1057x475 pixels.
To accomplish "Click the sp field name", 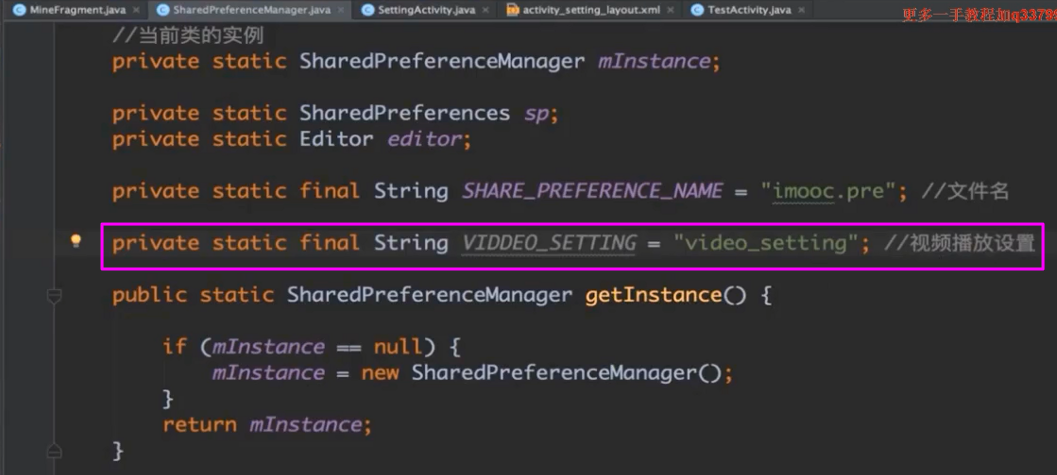I will [x=537, y=114].
